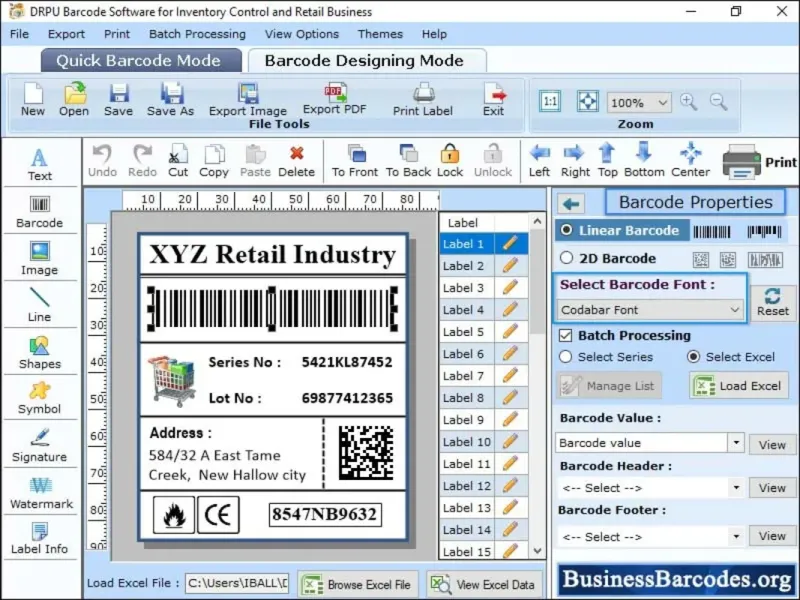The height and width of the screenshot is (600, 800).
Task: Cut the selected object
Action: click(178, 161)
